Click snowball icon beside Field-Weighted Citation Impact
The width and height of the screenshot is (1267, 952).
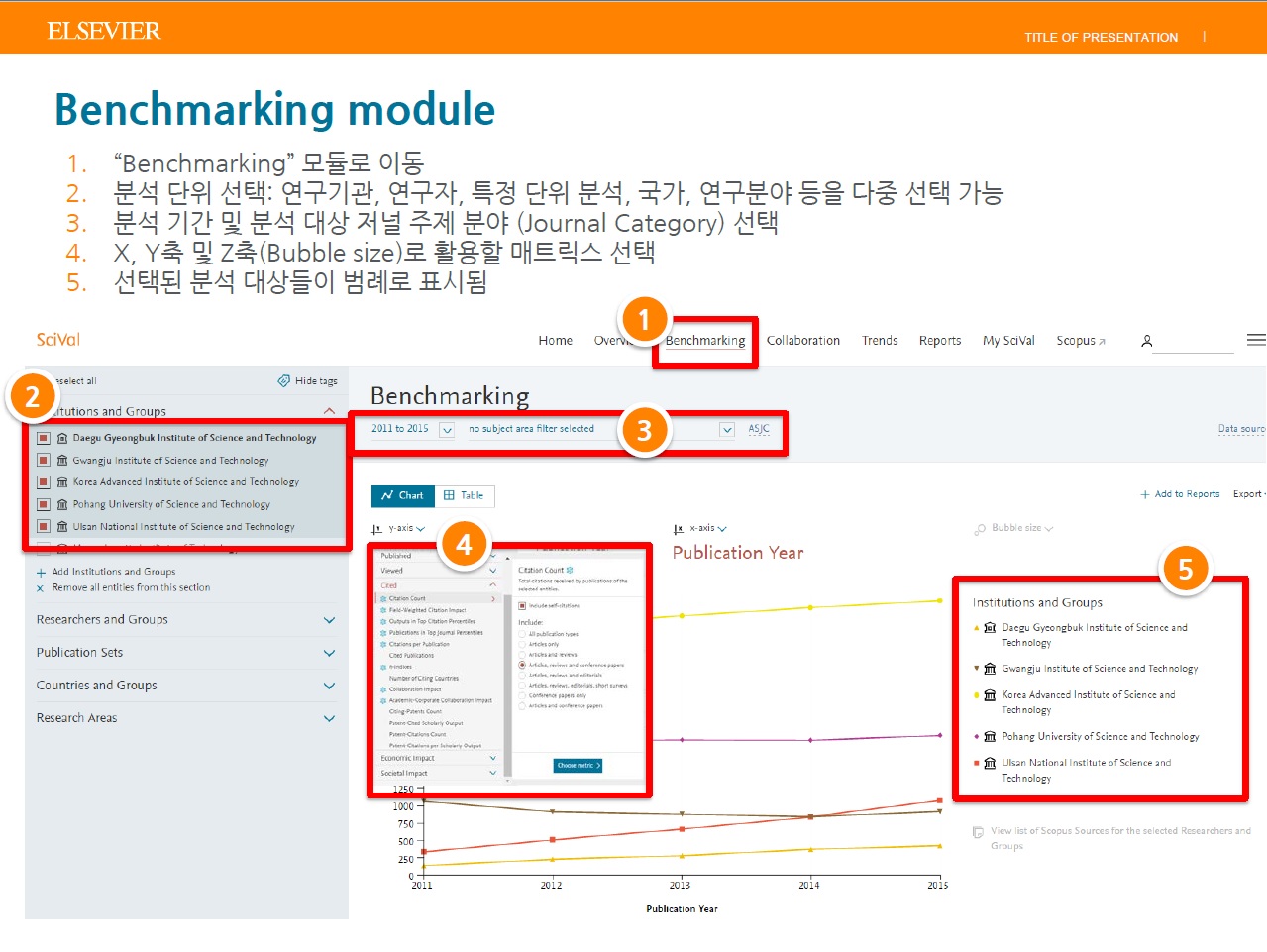(383, 610)
